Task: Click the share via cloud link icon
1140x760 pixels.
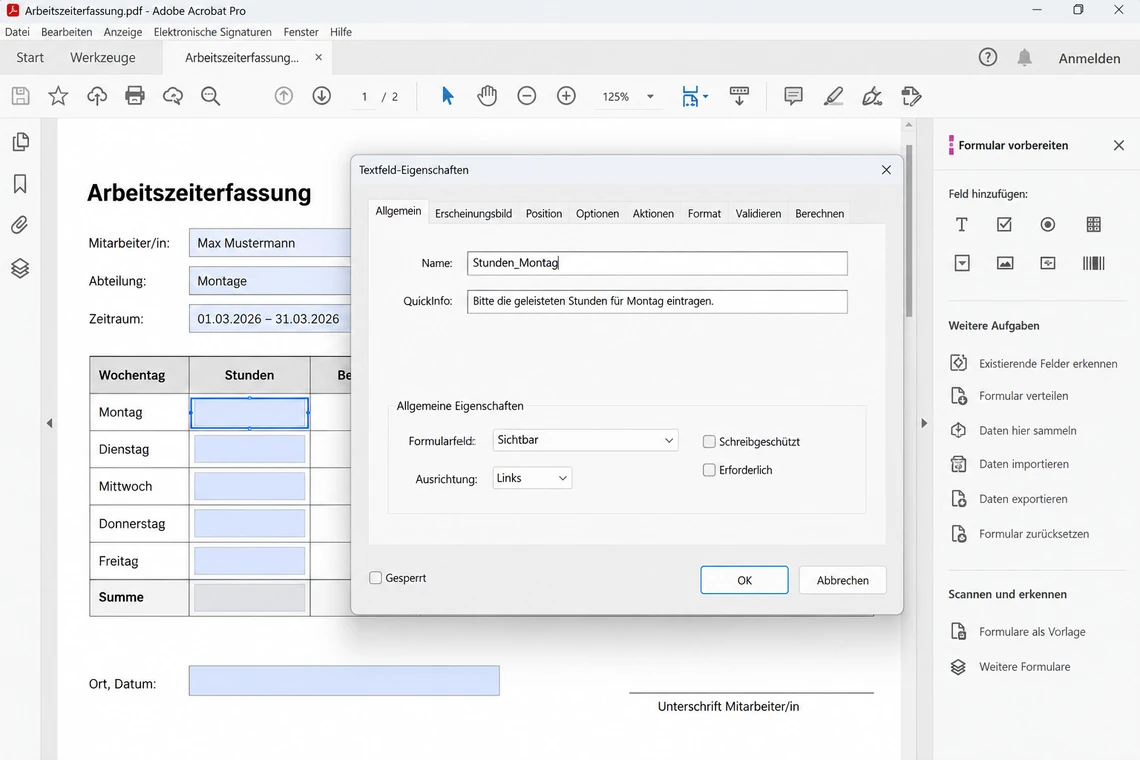Action: 173,96
